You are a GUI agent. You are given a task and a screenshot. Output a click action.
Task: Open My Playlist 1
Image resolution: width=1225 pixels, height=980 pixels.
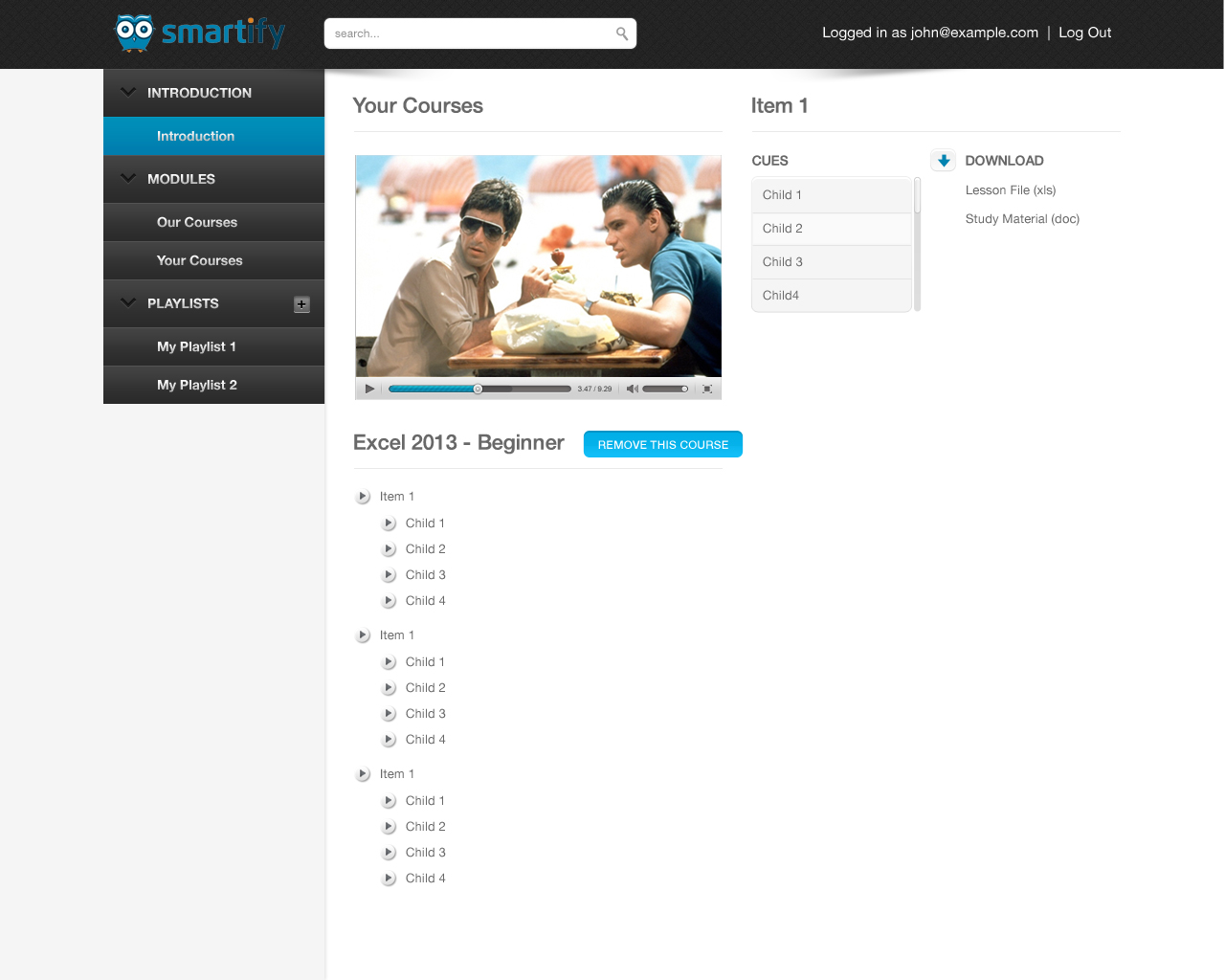[213, 346]
